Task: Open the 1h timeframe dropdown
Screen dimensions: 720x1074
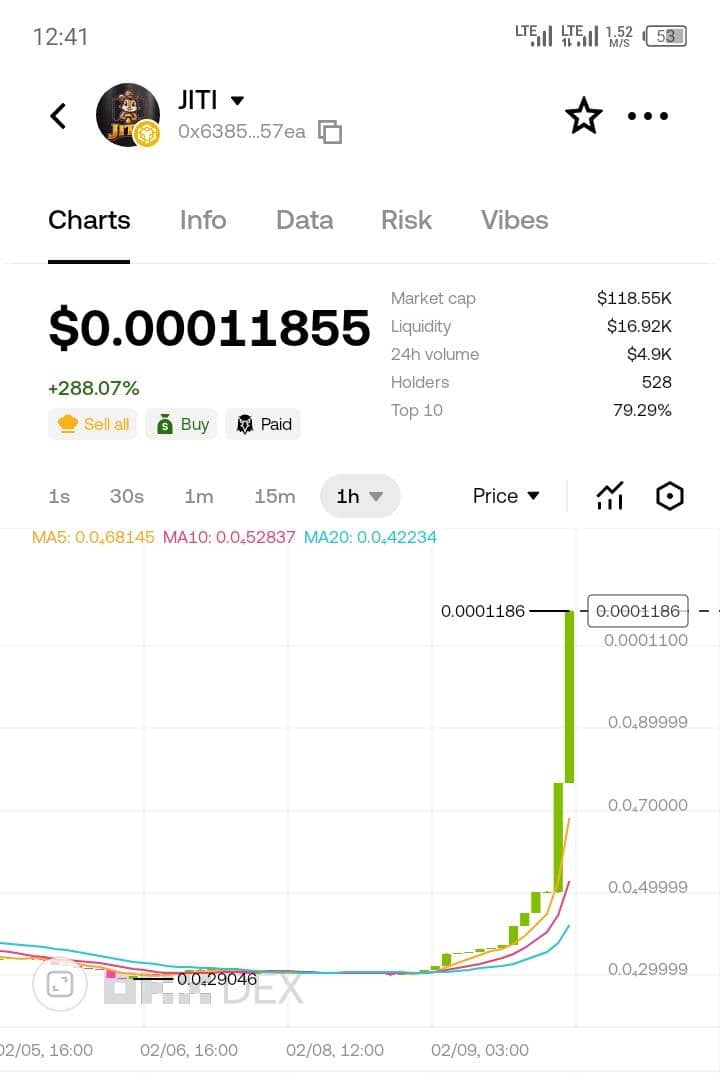Action: (360, 496)
